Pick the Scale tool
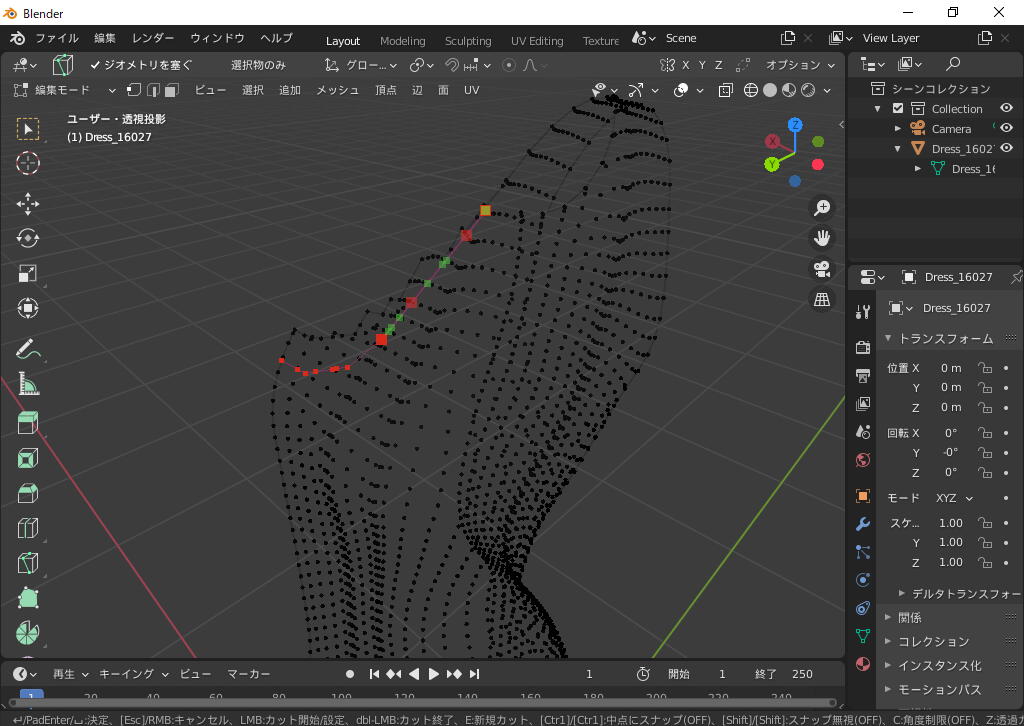This screenshot has width=1024, height=726. click(x=27, y=273)
